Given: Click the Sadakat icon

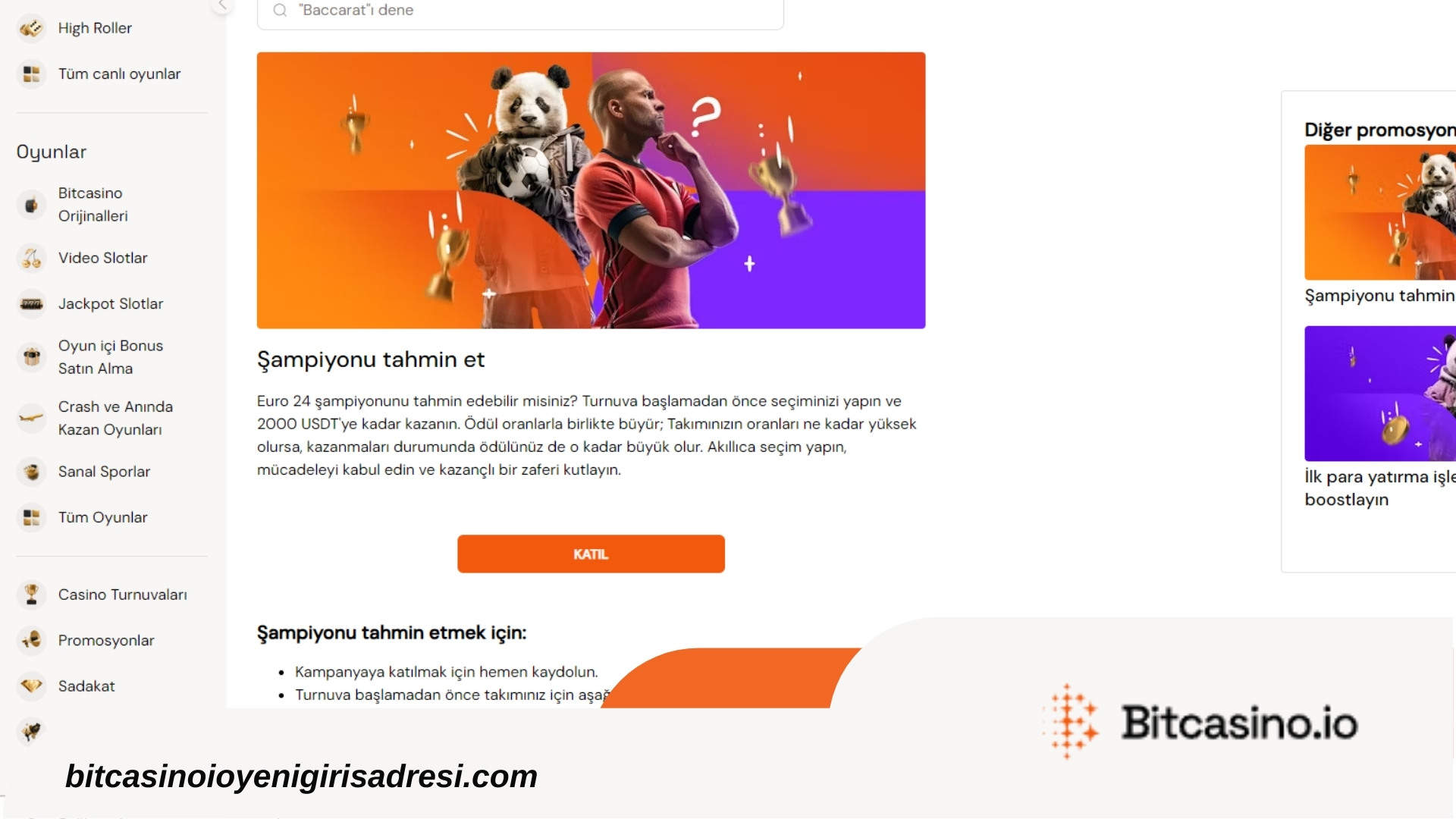Looking at the screenshot, I should pos(30,686).
